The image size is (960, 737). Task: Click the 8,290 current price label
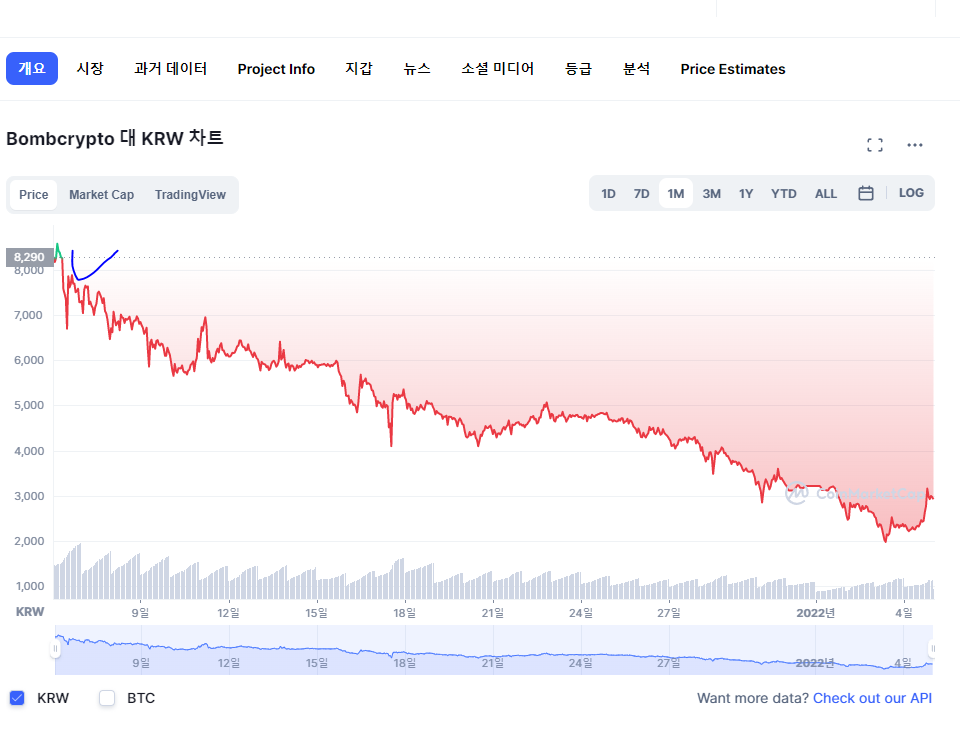(29, 257)
